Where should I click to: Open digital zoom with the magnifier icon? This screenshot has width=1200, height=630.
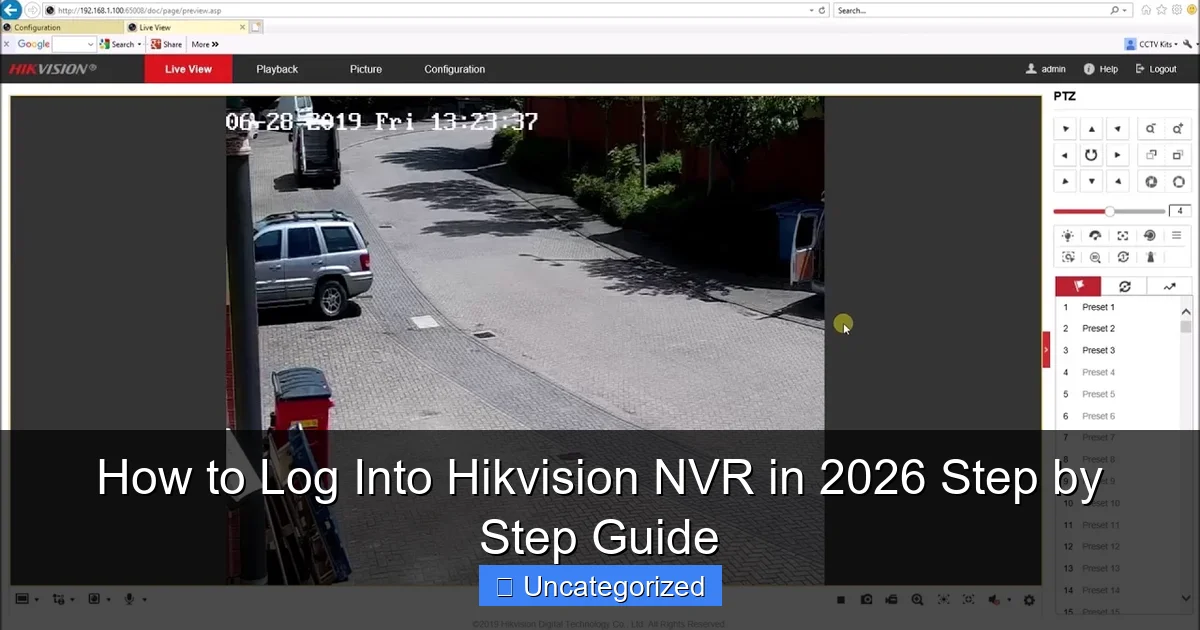pyautogui.click(x=918, y=599)
